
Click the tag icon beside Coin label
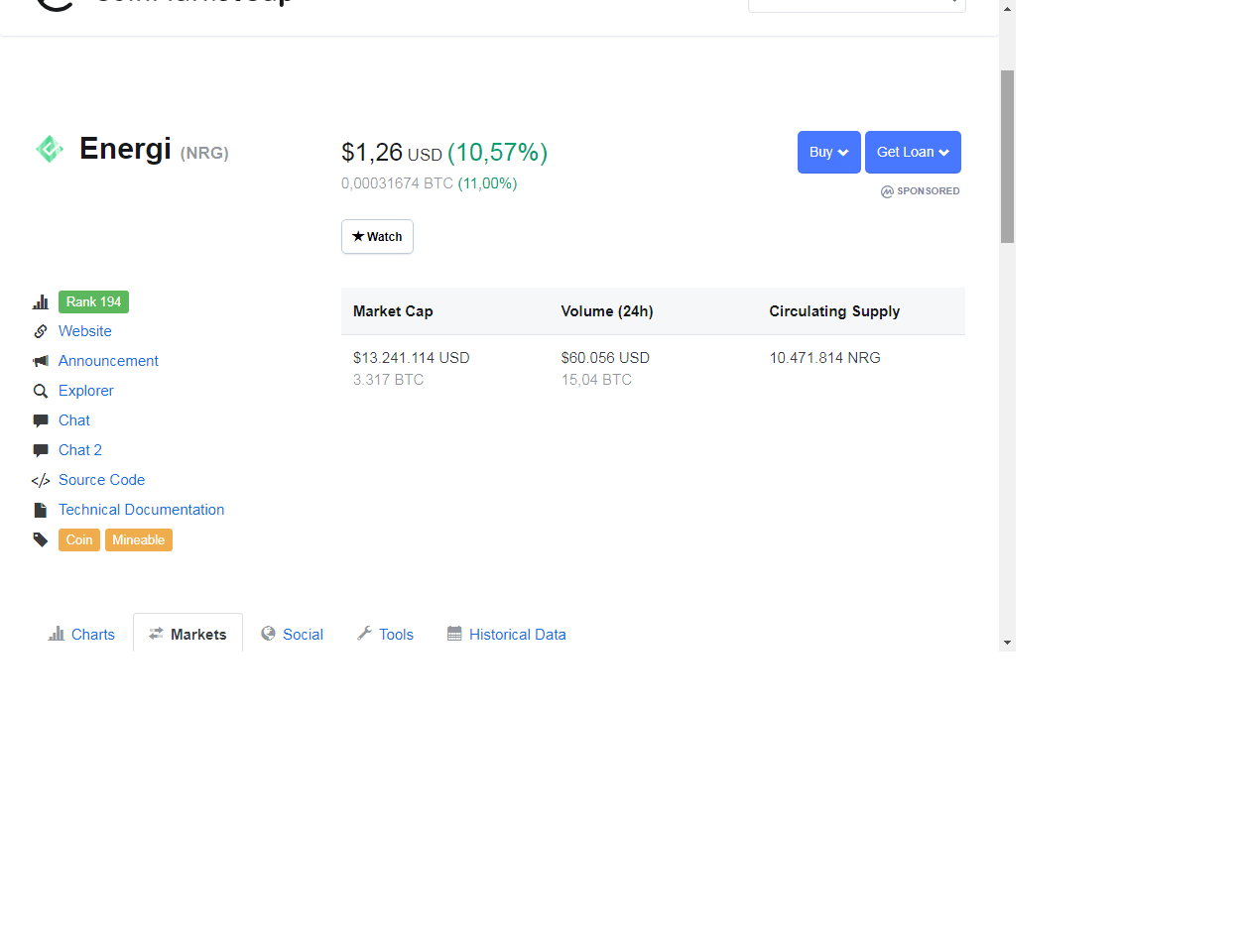(41, 539)
